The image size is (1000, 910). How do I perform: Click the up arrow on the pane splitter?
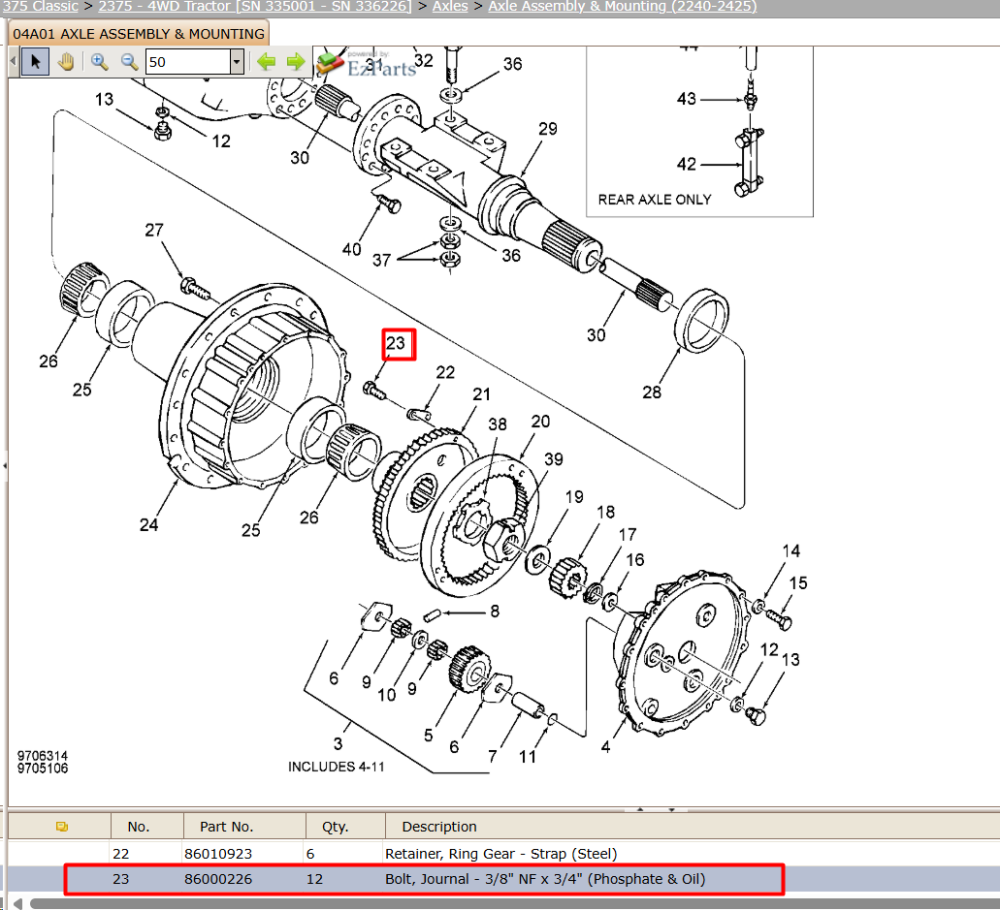click(x=640, y=809)
